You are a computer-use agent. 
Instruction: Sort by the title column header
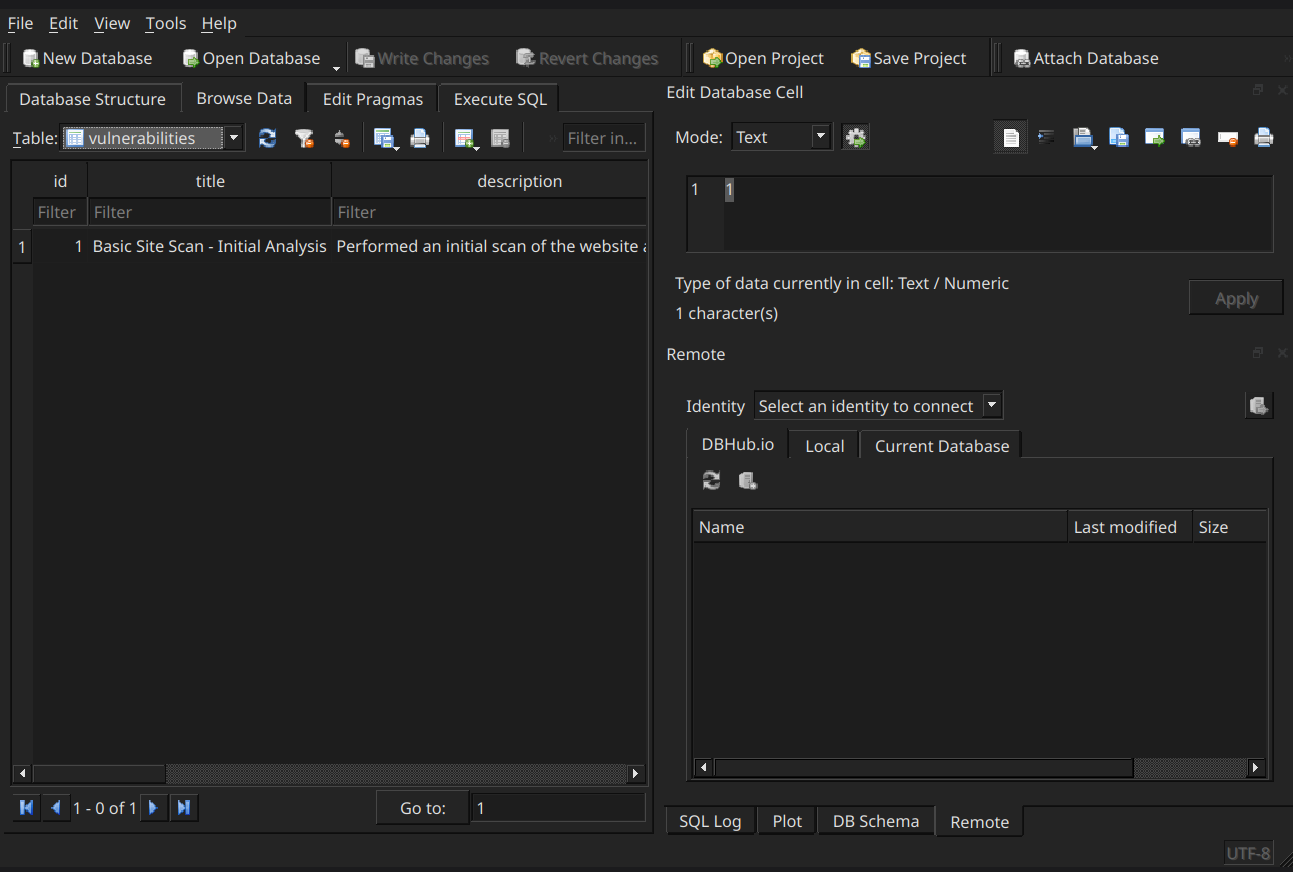(x=210, y=181)
